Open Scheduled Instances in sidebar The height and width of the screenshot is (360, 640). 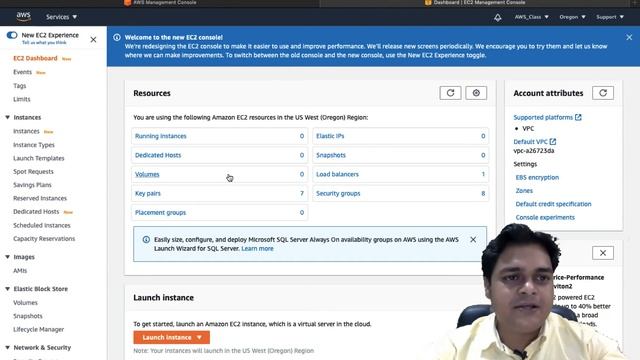(42, 225)
